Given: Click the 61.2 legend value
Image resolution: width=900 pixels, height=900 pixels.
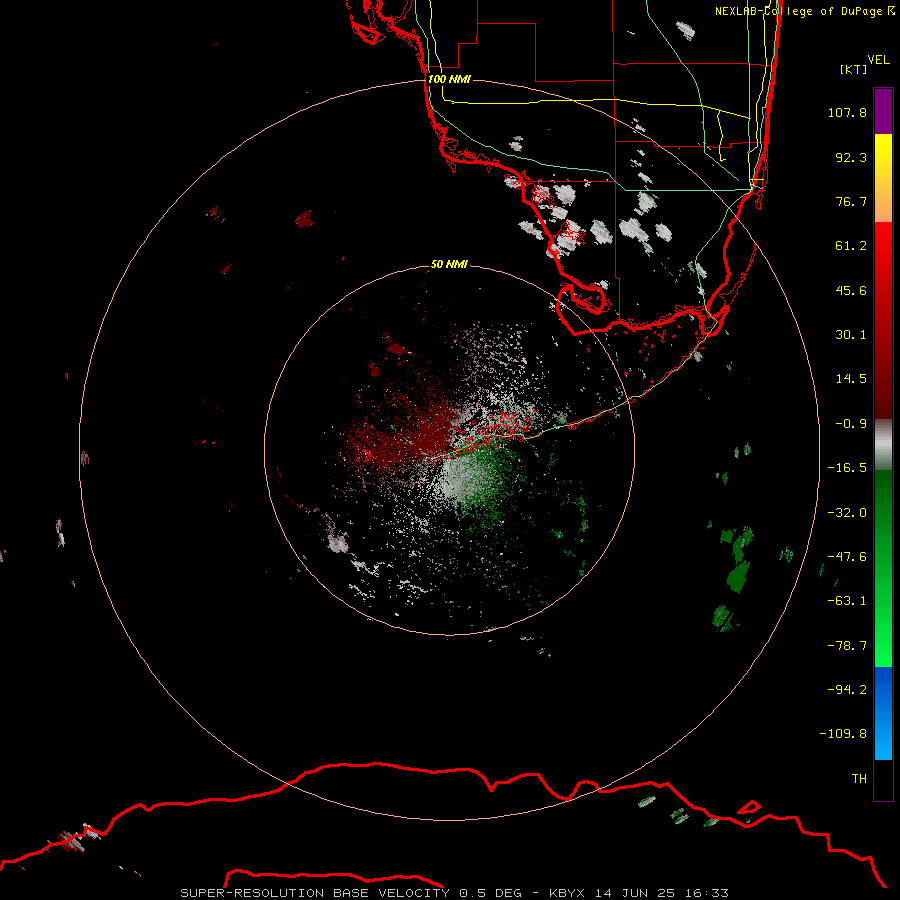Looking at the screenshot, I should tap(851, 246).
